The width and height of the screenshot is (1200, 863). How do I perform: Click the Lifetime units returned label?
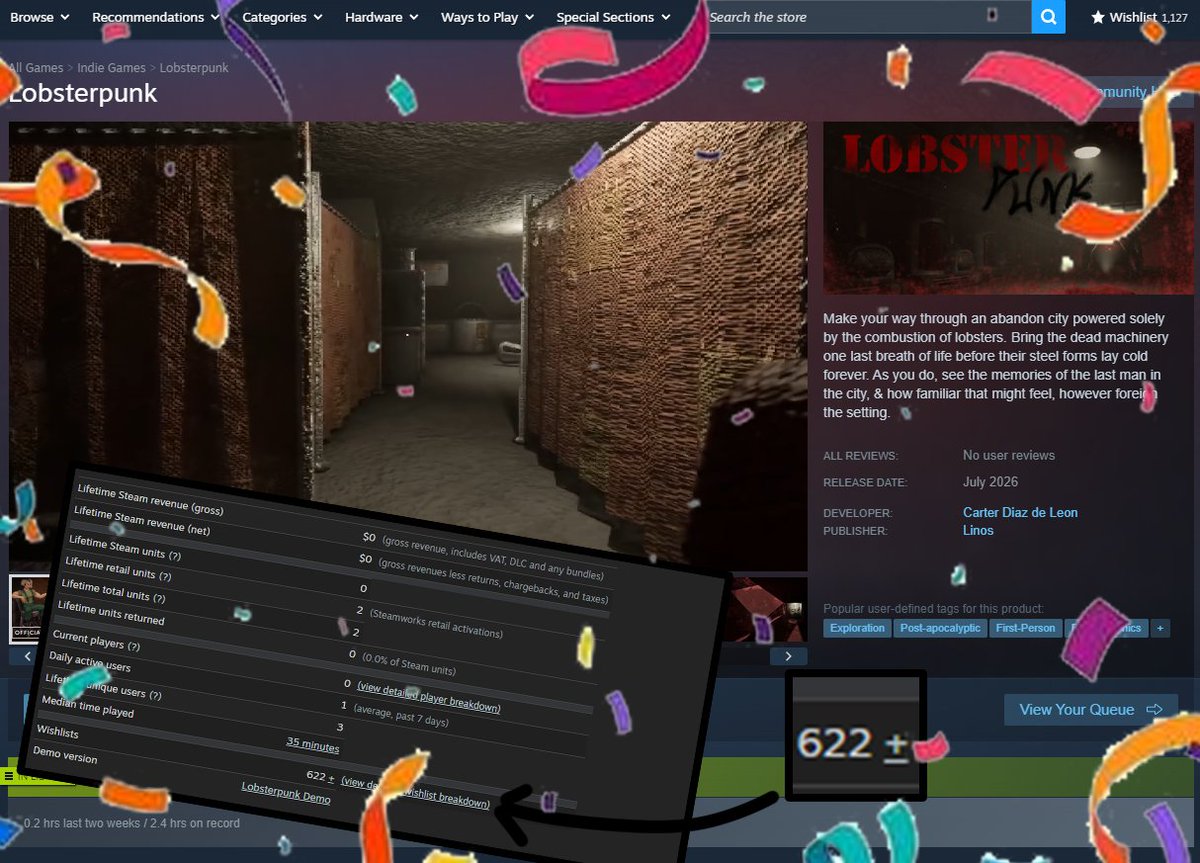(112, 614)
